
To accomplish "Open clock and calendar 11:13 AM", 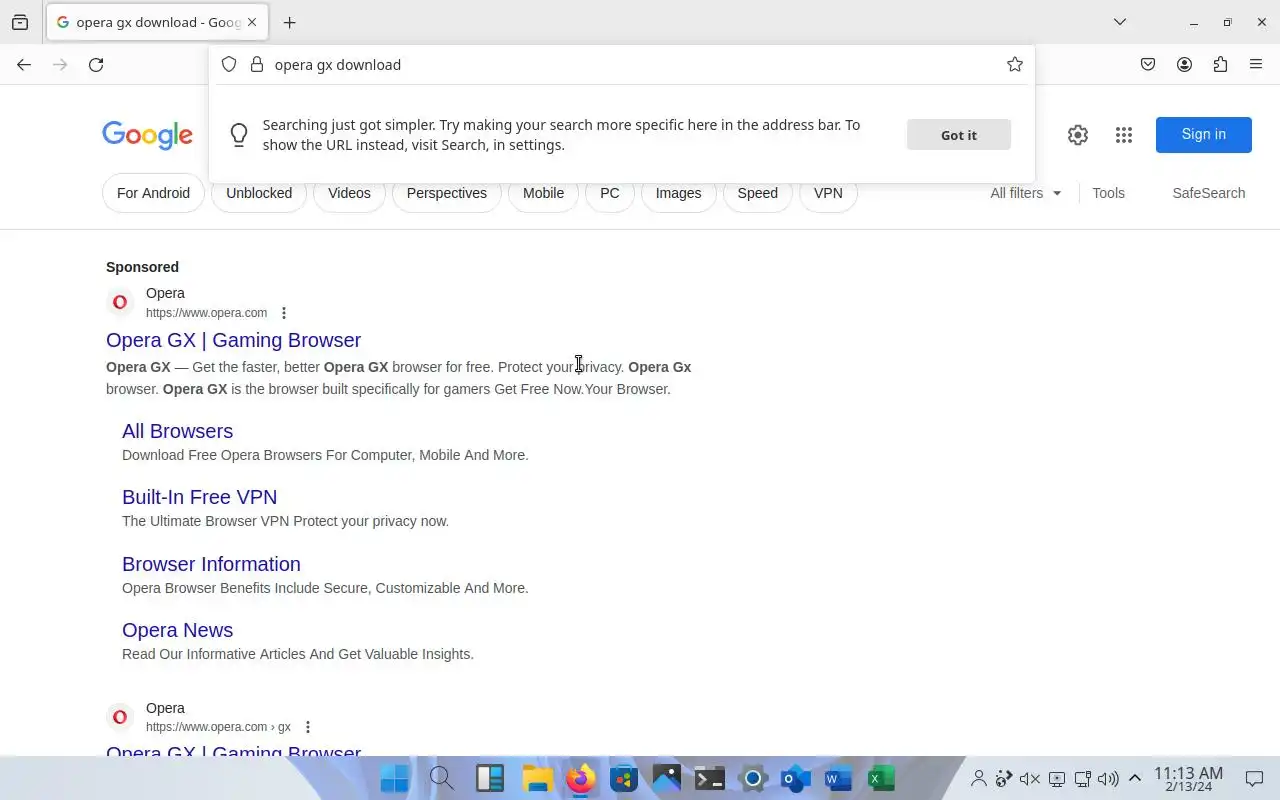I will (x=1188, y=779).
